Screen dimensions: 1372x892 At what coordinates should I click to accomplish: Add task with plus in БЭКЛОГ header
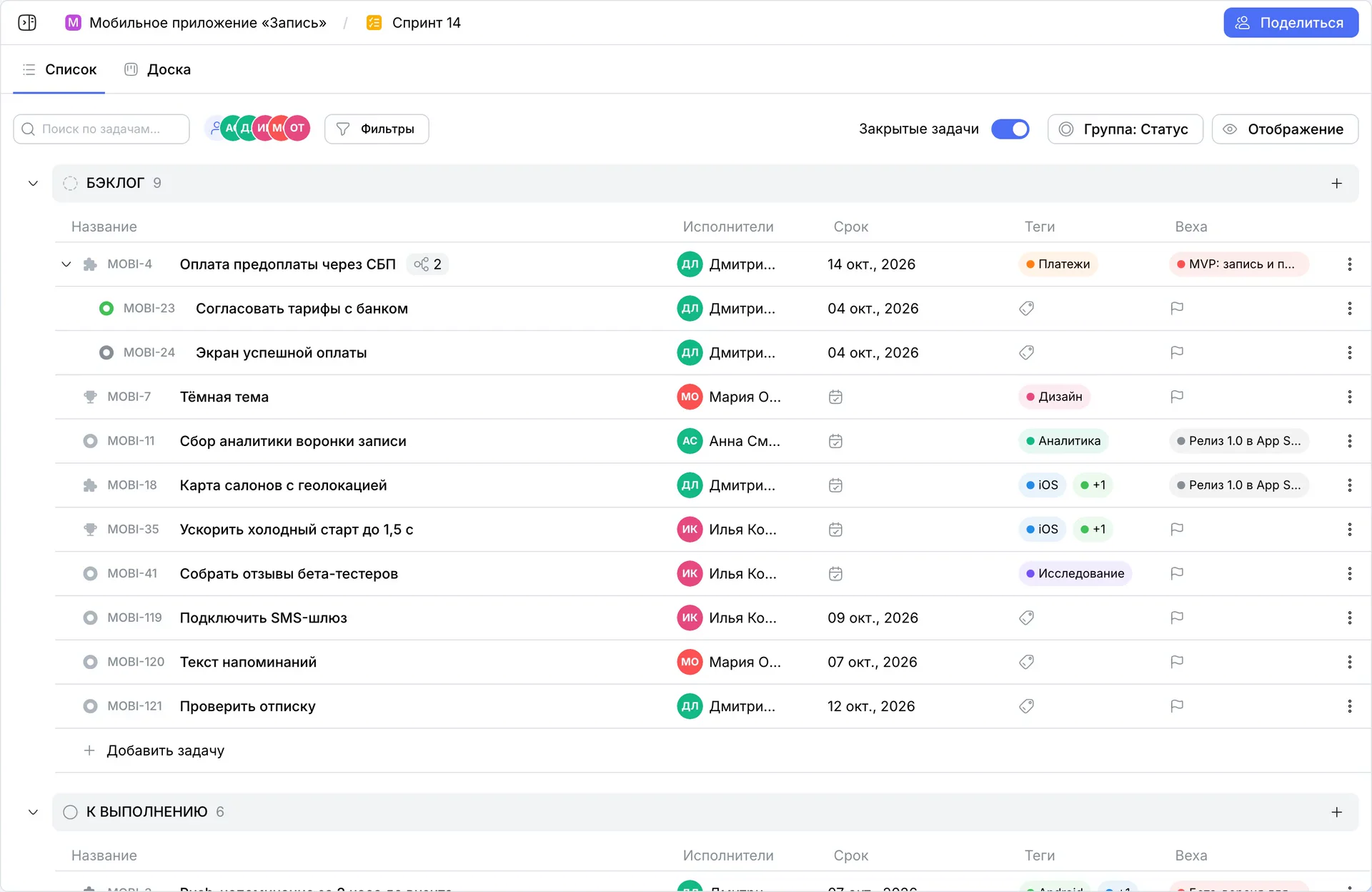pyautogui.click(x=1336, y=184)
